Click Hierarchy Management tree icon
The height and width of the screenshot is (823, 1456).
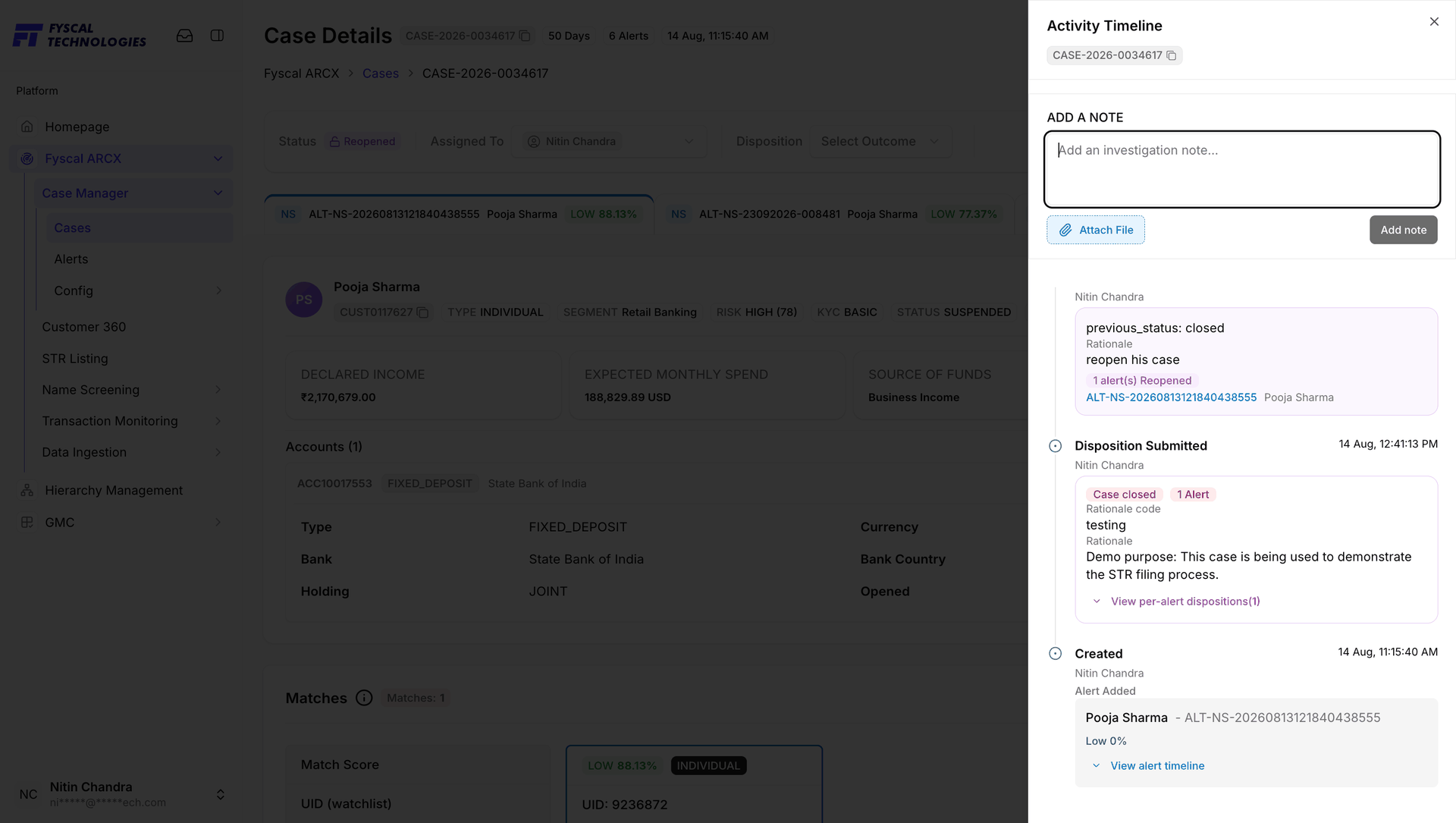(27, 491)
